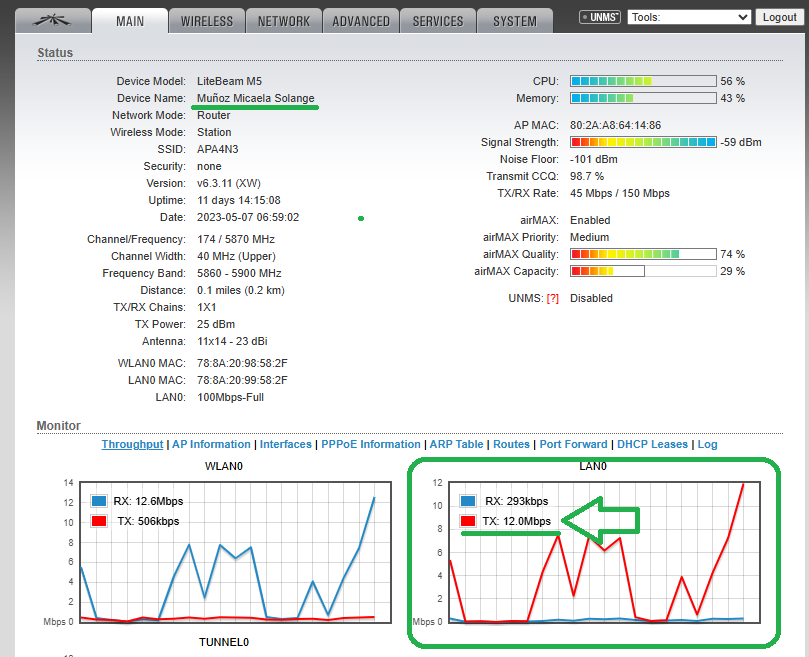The width and height of the screenshot is (809, 657).
Task: Open the NETWORK tab
Action: click(283, 21)
